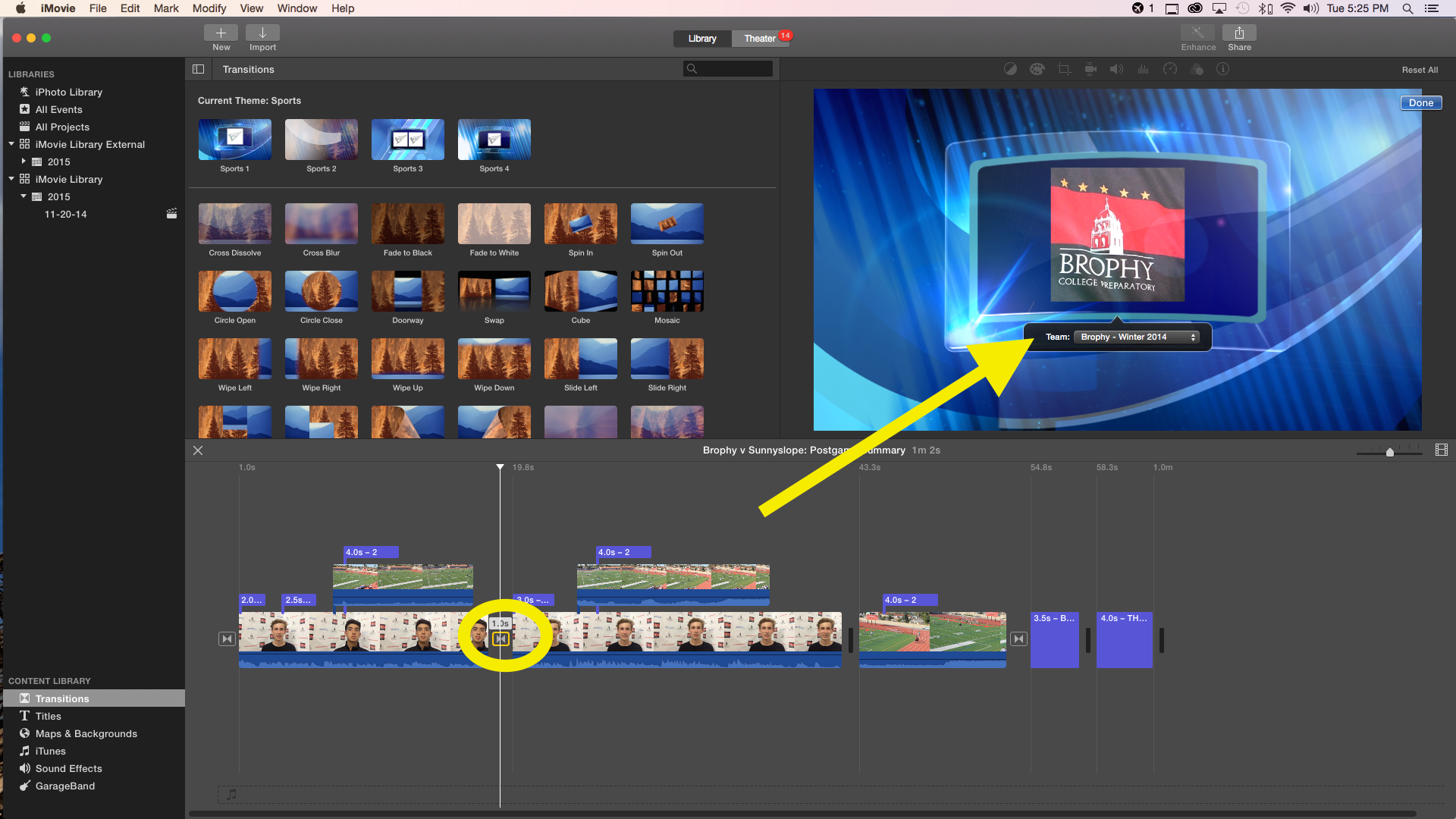Open the speed adjustment icon

[1170, 69]
